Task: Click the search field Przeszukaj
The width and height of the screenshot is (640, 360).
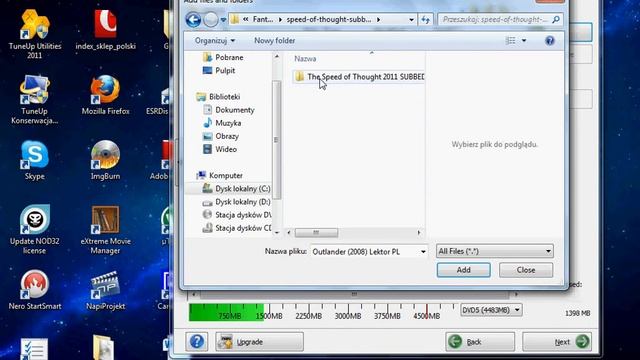Action: [x=495, y=19]
